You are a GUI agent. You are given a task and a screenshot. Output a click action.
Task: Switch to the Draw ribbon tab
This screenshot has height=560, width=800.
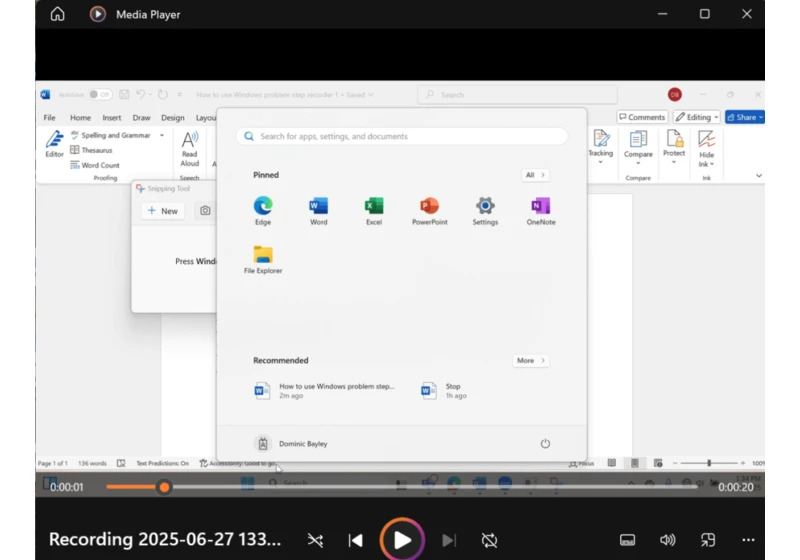pos(141,117)
